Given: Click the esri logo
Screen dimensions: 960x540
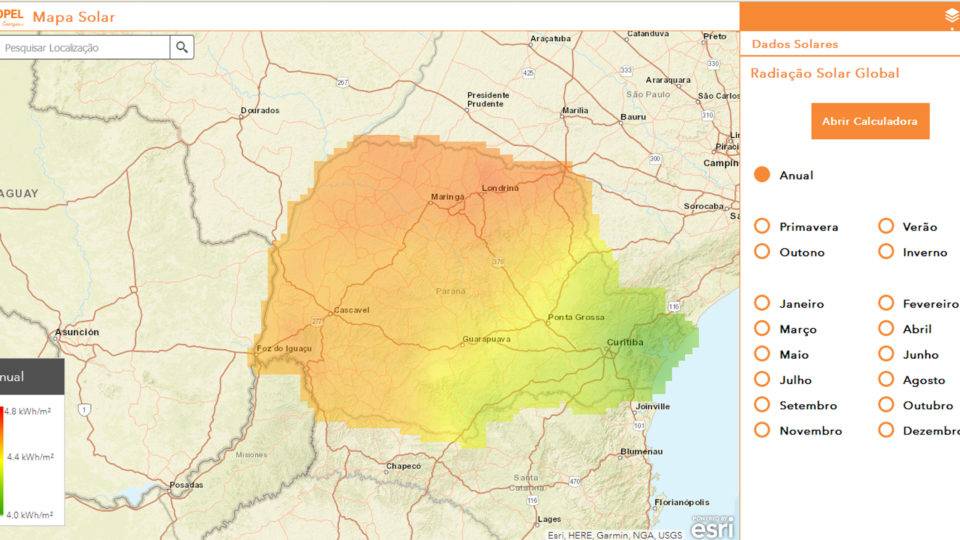Looking at the screenshot, I should pyautogui.click(x=713, y=527).
